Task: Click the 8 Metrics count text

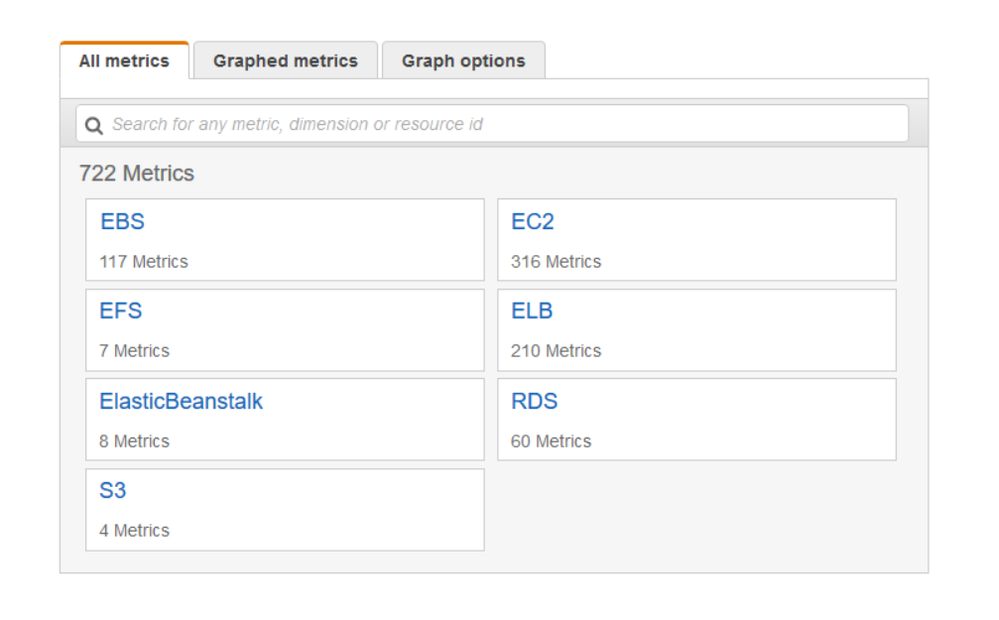Action: (x=135, y=441)
